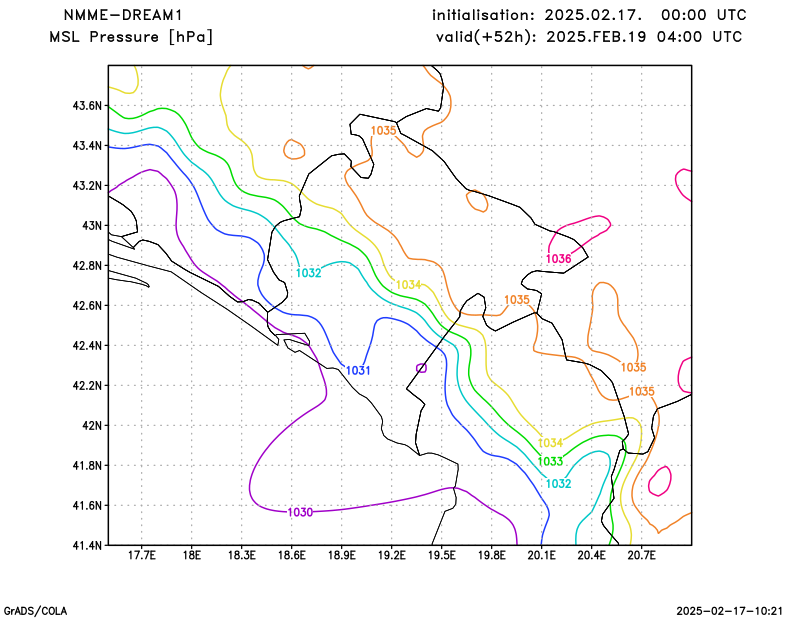Viewport: 800px width, 618px height.
Task: Click the 20.4E longitude label
Action: [x=591, y=555]
